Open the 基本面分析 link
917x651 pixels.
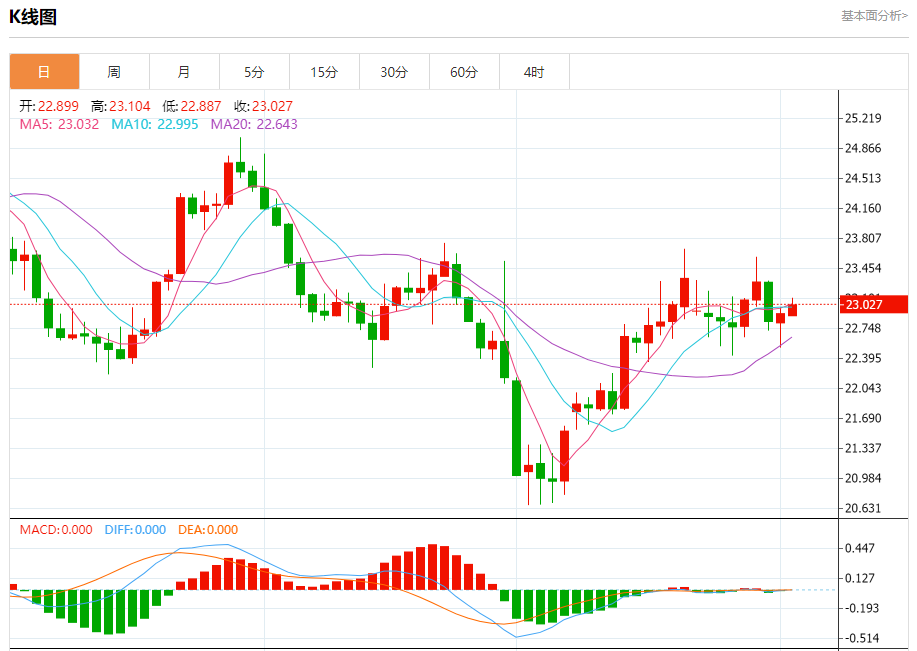[873, 16]
